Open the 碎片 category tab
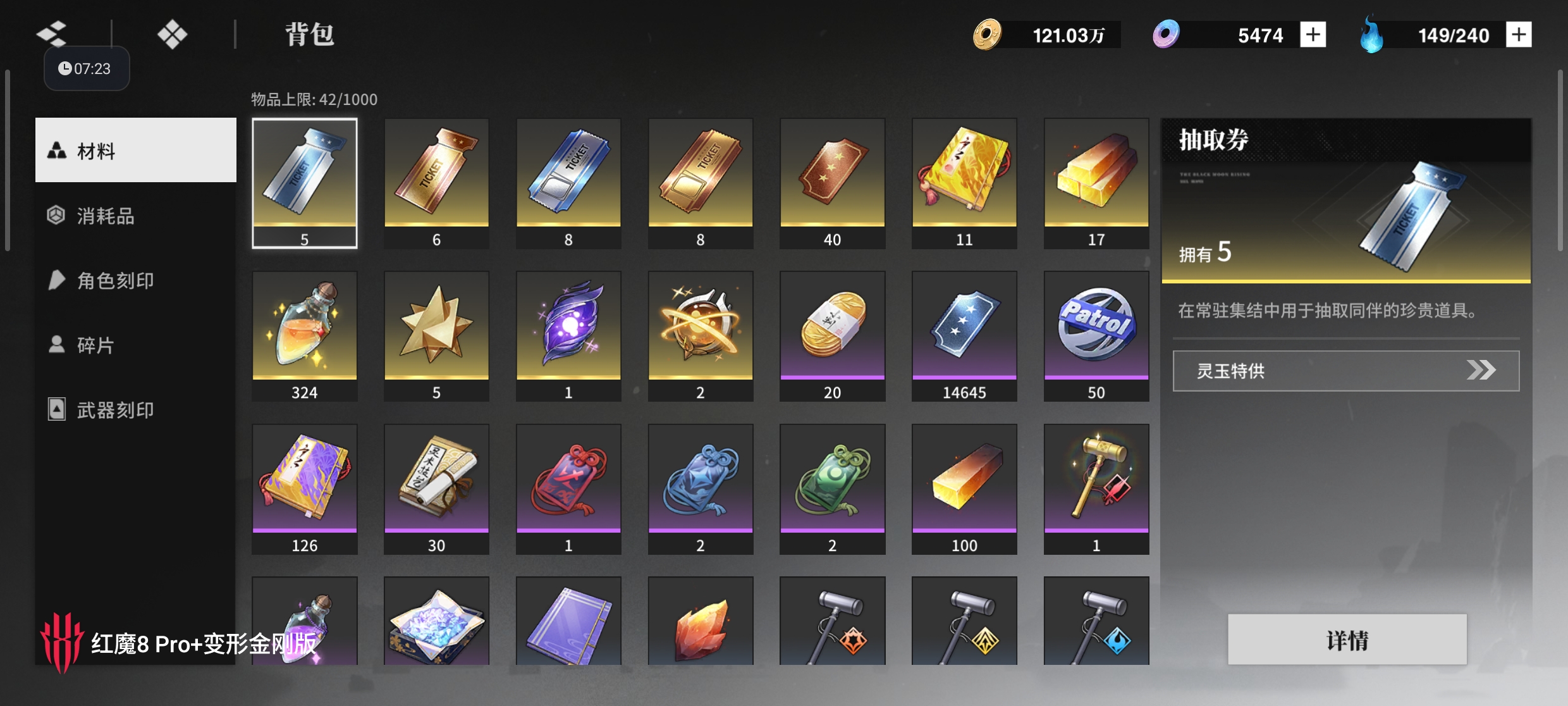Viewport: 1568px width, 706px height. click(x=136, y=345)
